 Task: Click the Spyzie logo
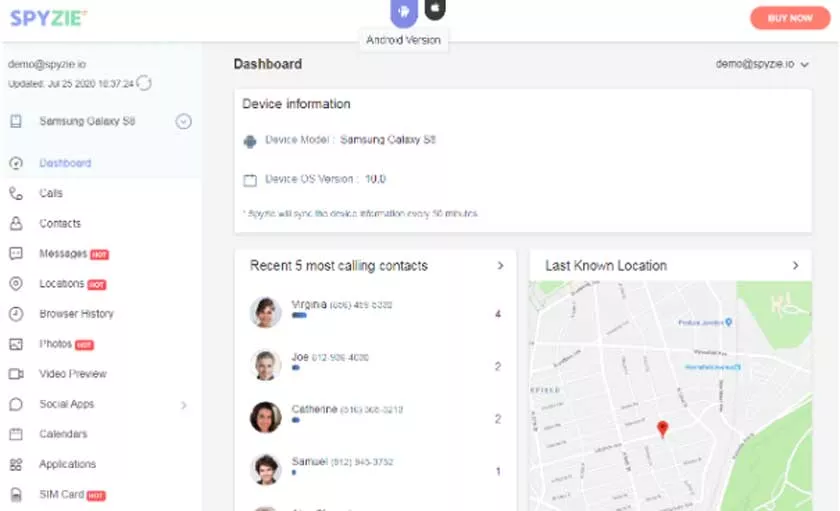(48, 18)
